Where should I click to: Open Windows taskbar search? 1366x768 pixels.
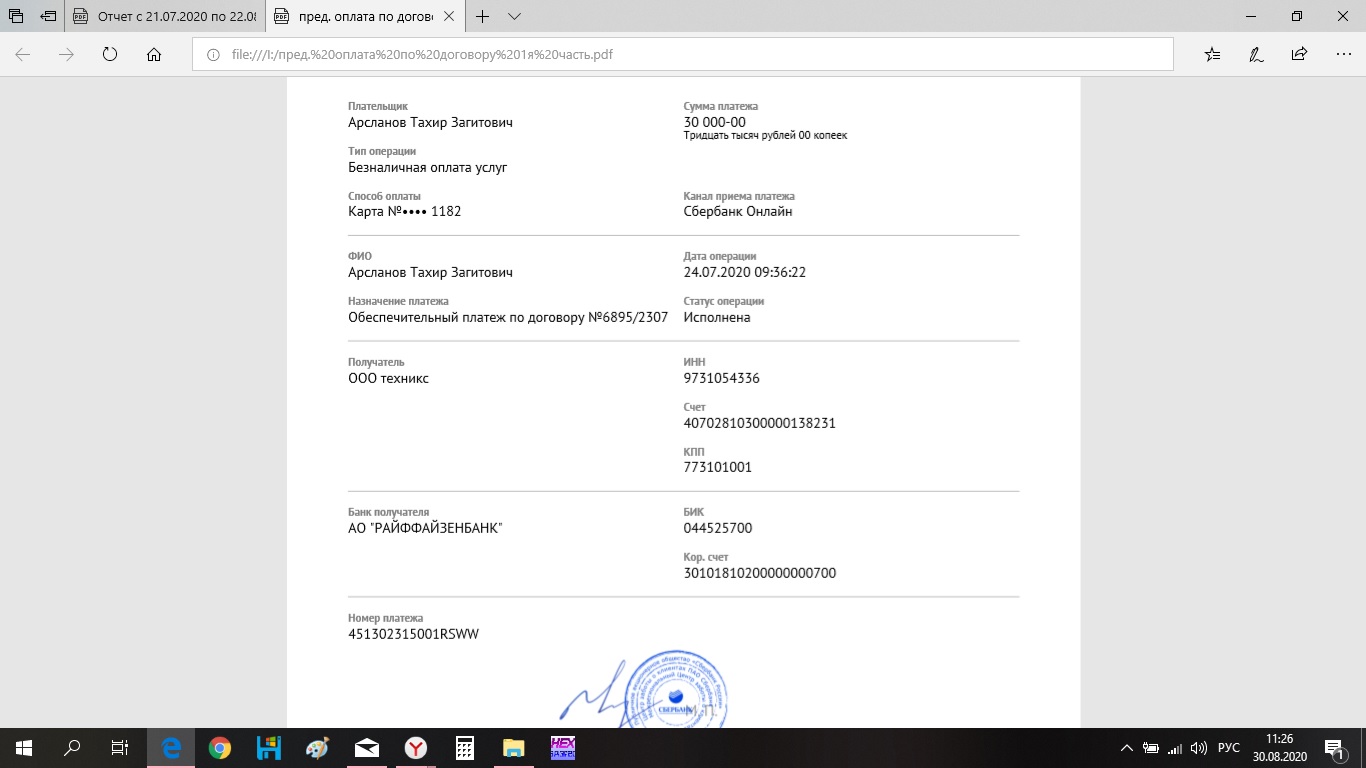pos(72,748)
